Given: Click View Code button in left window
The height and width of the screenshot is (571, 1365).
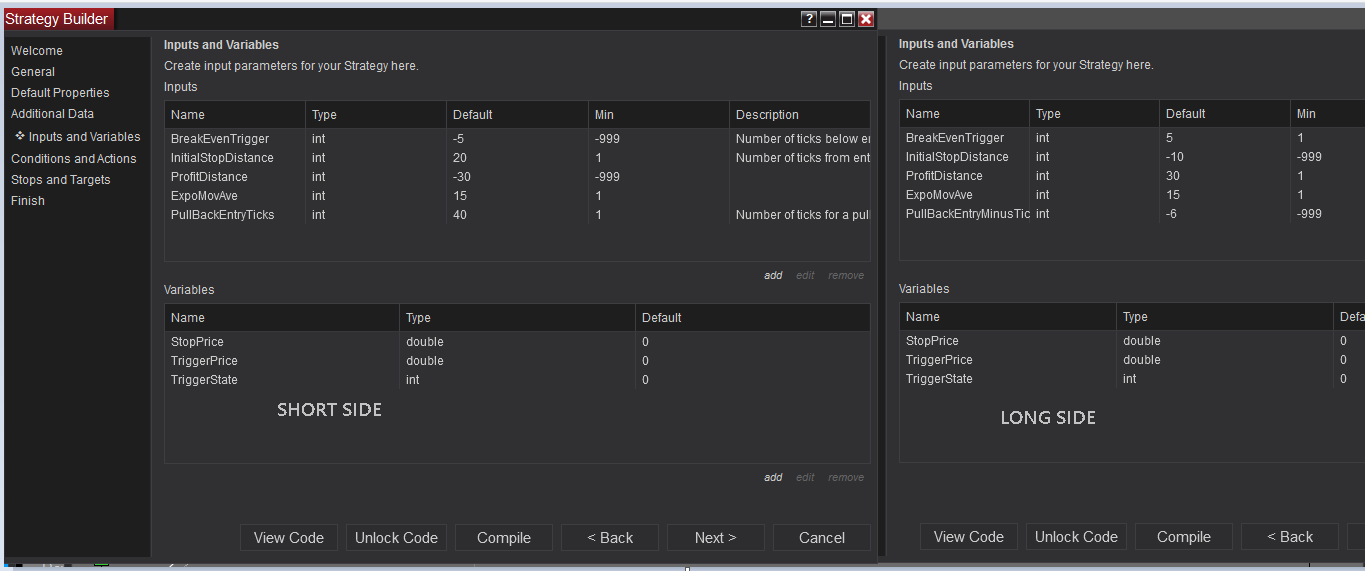Looking at the screenshot, I should (x=288, y=538).
